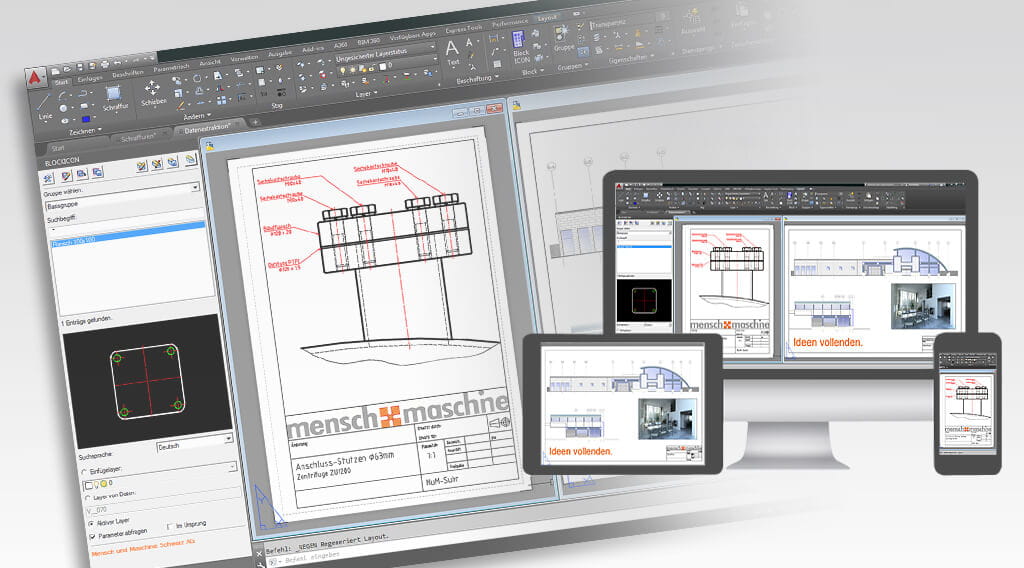This screenshot has width=1024, height=568.
Task: Expand the Beschriftung panel arrow
Action: point(496,77)
